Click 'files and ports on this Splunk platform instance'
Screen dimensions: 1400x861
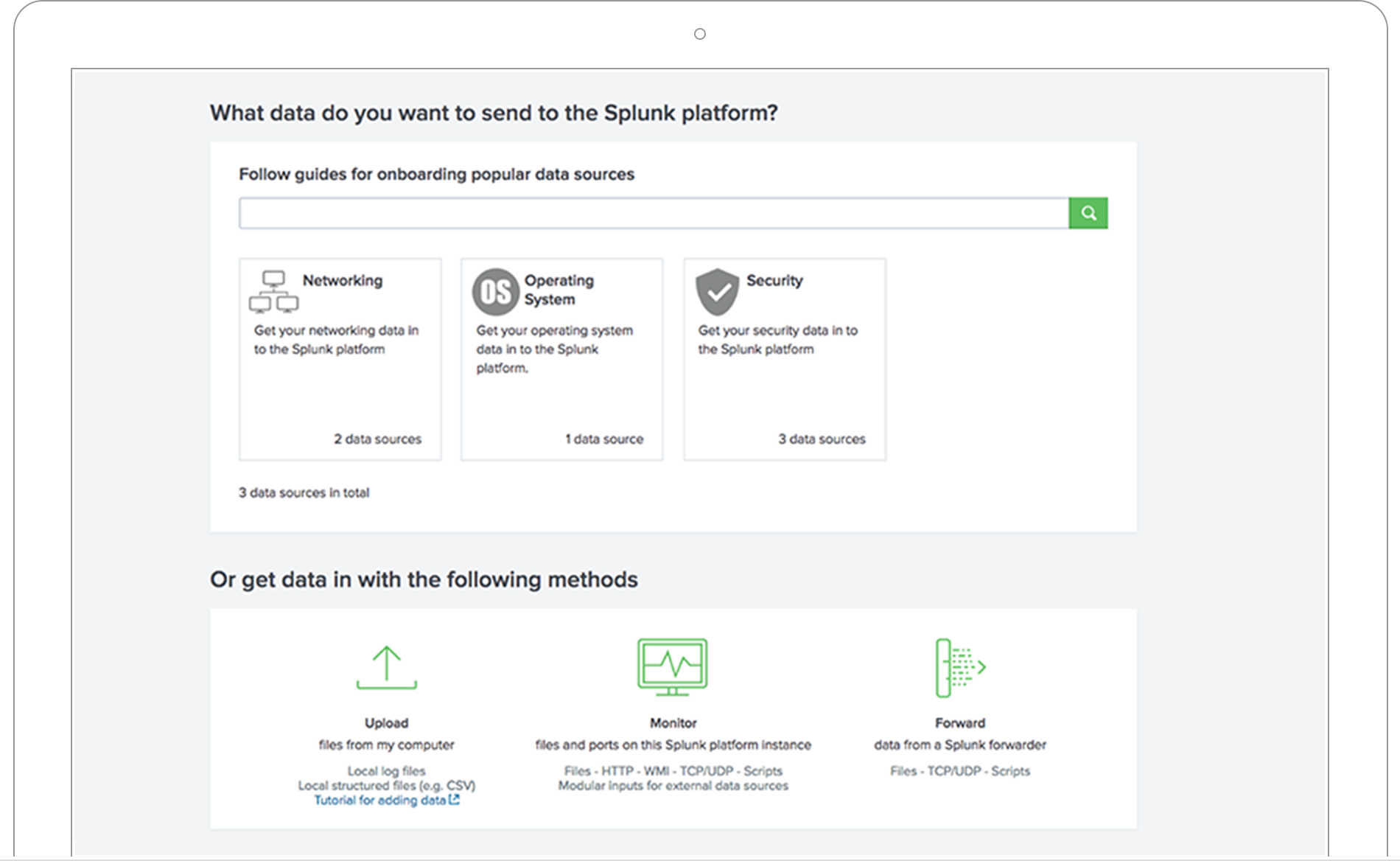point(673,745)
